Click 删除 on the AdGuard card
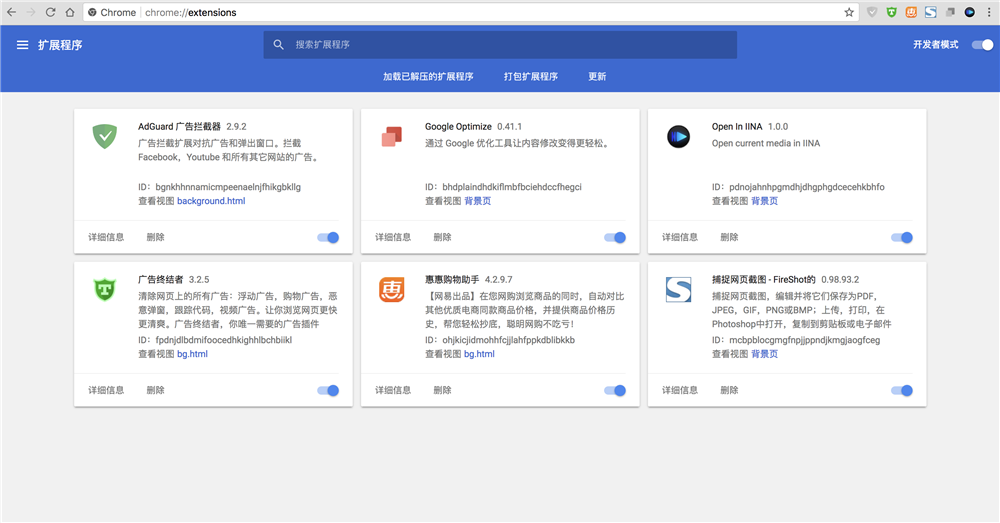 (x=155, y=237)
